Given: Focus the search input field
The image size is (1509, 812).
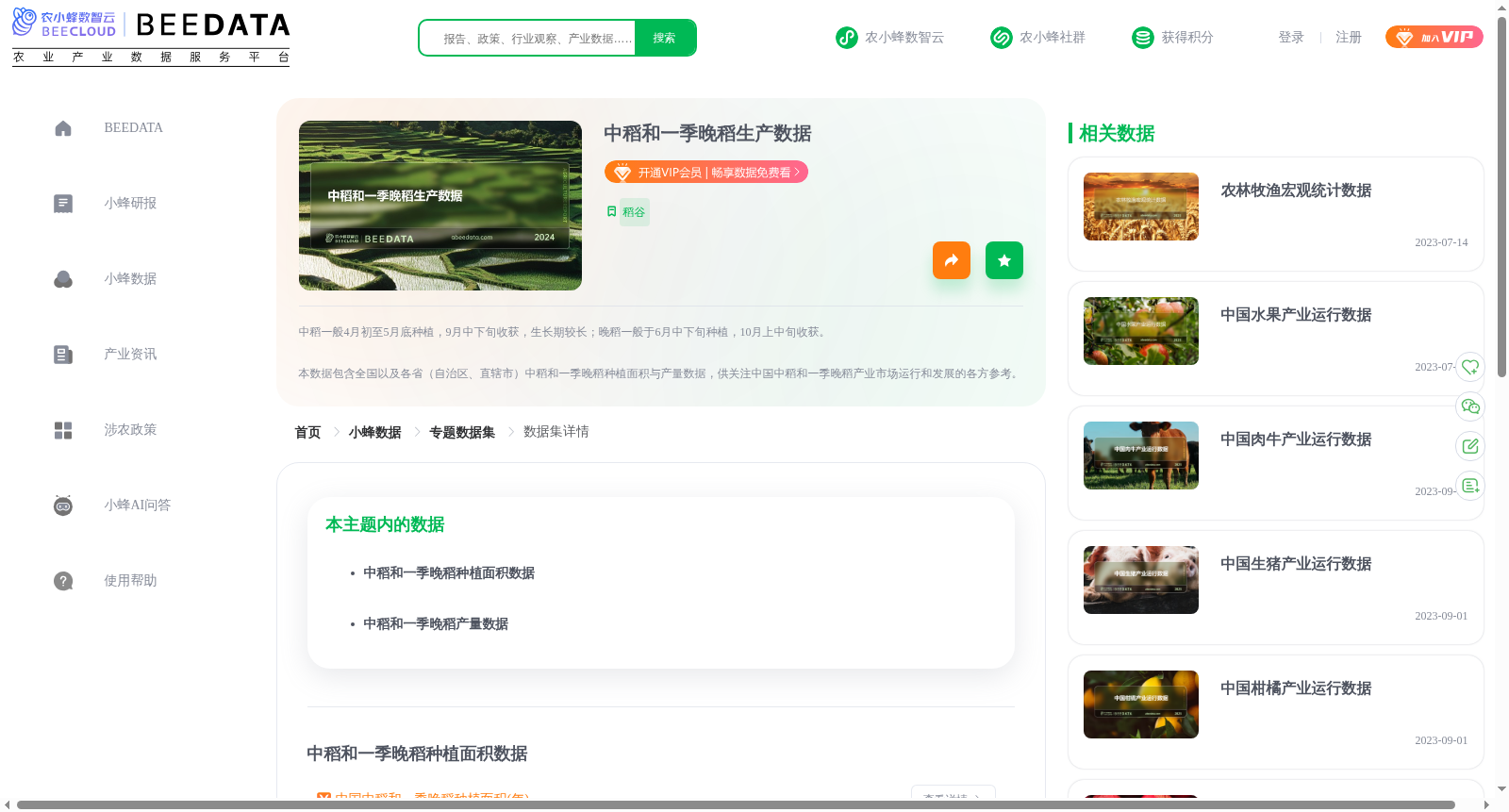Looking at the screenshot, I should click(x=528, y=38).
